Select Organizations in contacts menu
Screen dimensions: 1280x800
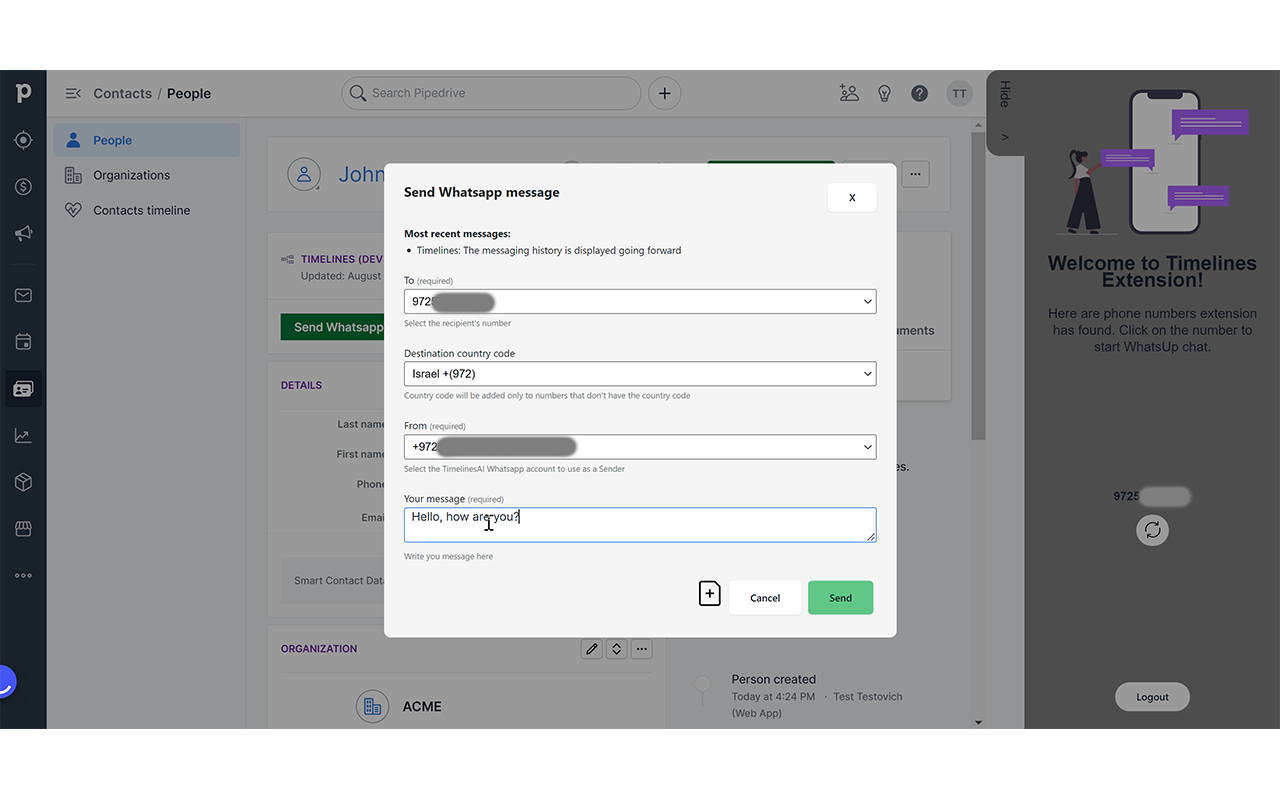click(147, 175)
